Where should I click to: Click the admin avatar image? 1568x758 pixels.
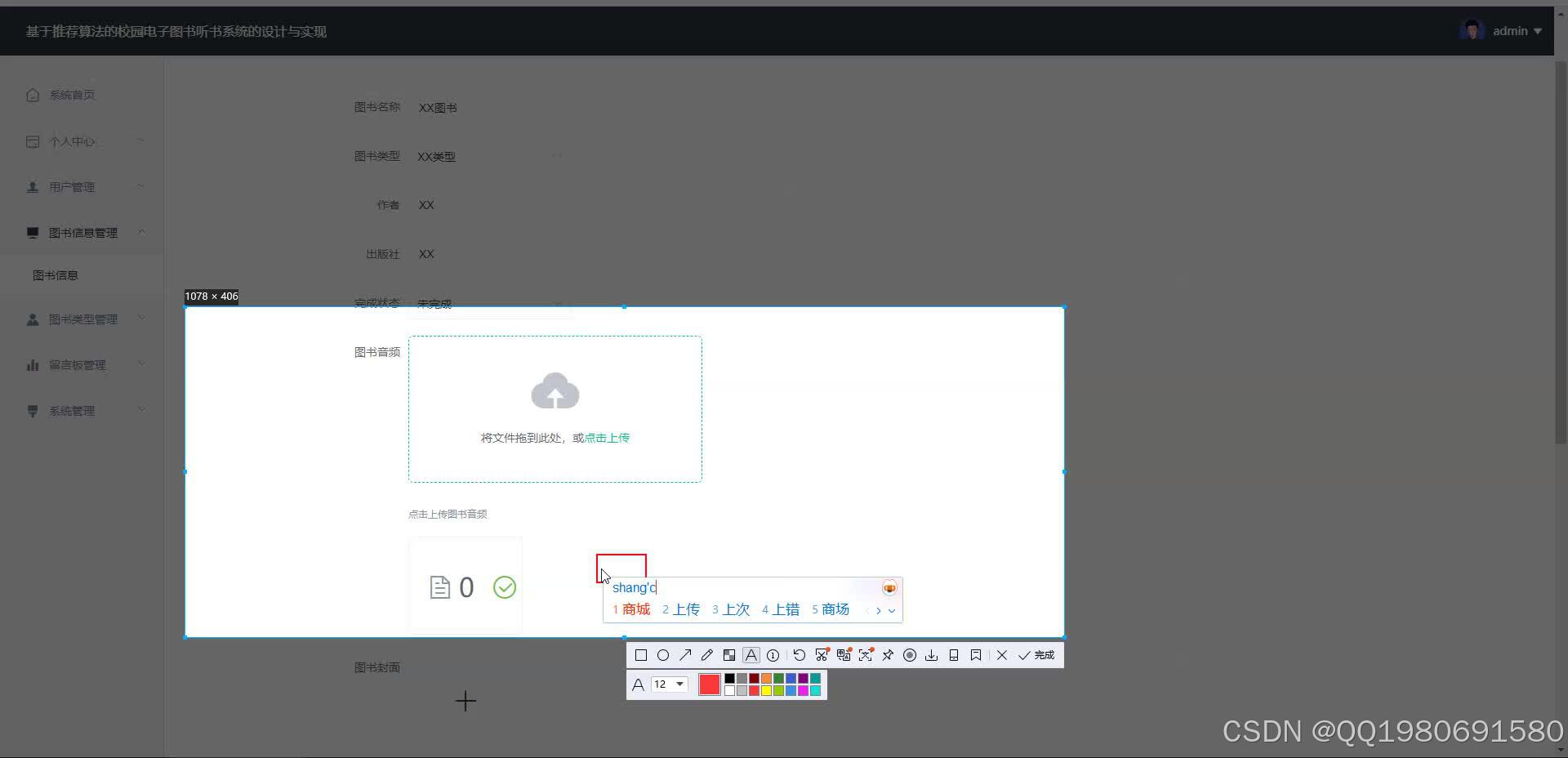1472,31
